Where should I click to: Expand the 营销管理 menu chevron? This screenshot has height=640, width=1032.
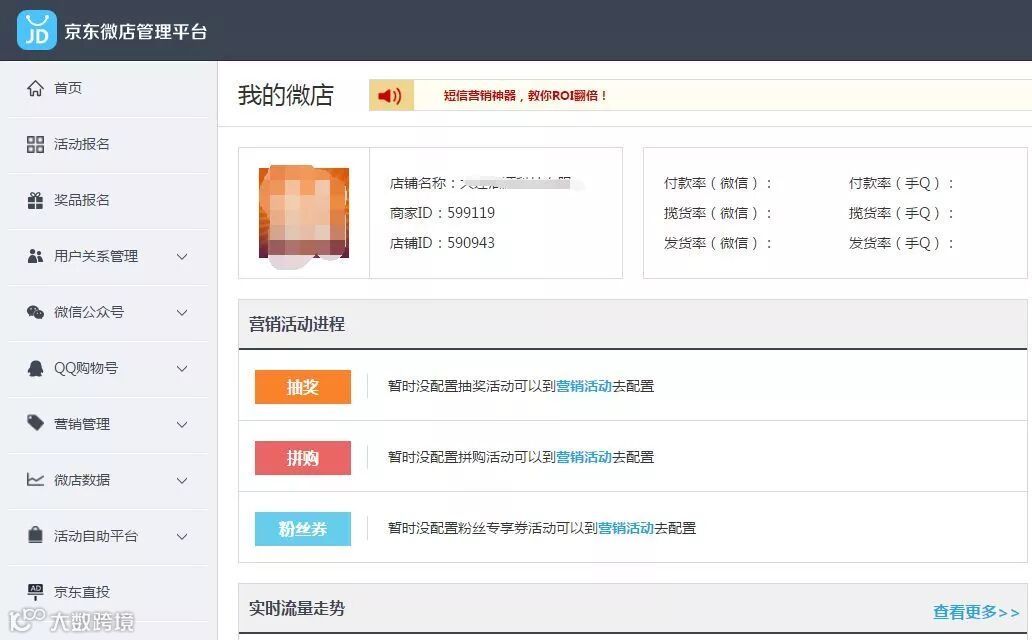click(x=182, y=425)
